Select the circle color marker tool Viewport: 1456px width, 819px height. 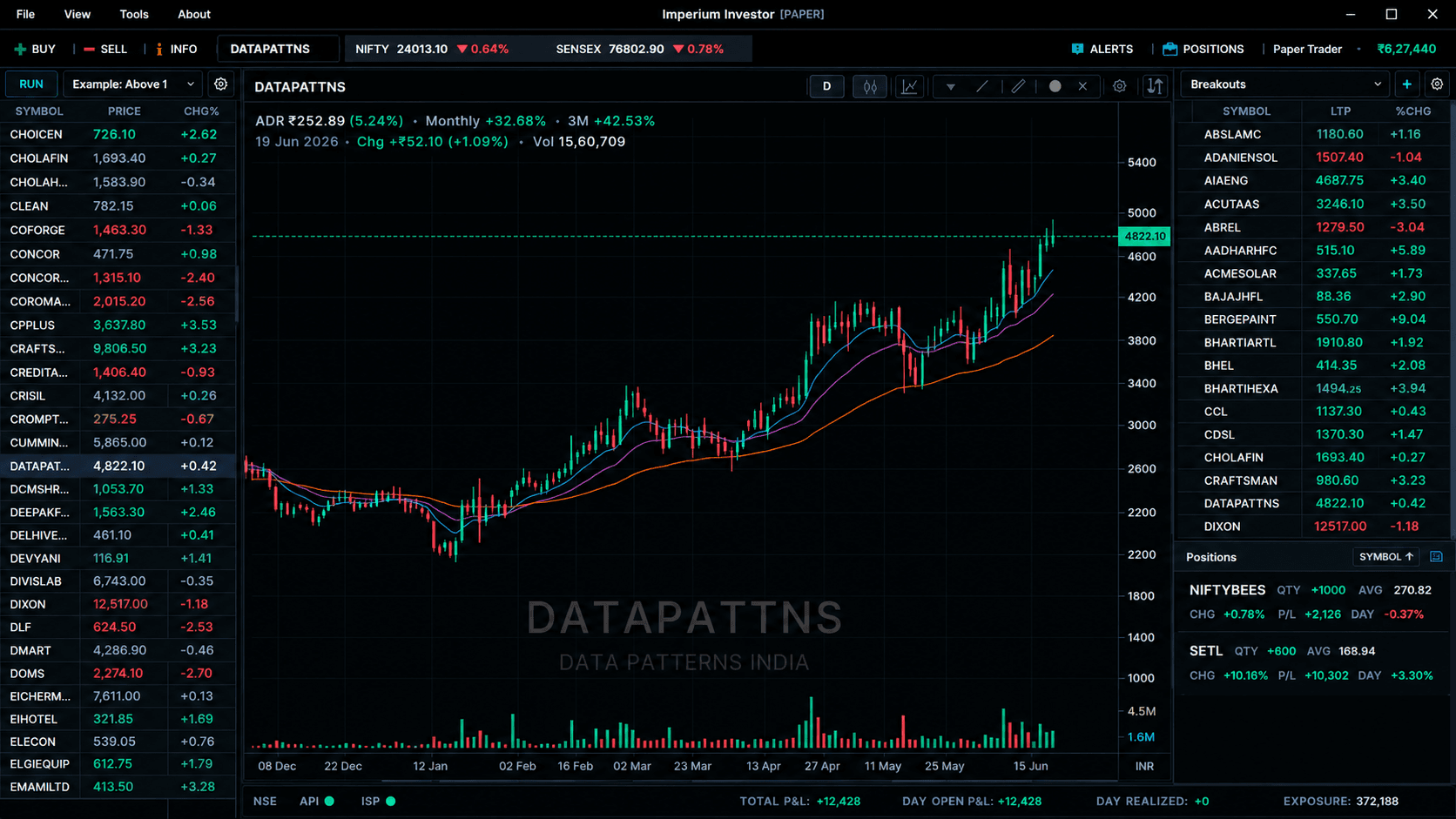(1055, 86)
